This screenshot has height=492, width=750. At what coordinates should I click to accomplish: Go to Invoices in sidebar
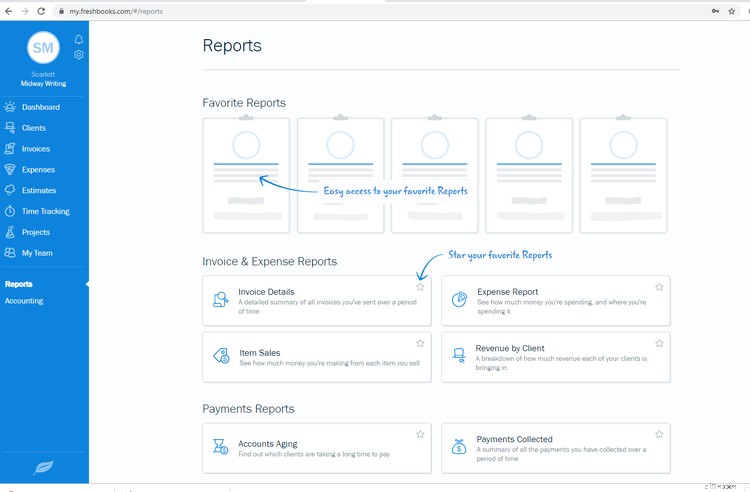pyautogui.click(x=36, y=149)
